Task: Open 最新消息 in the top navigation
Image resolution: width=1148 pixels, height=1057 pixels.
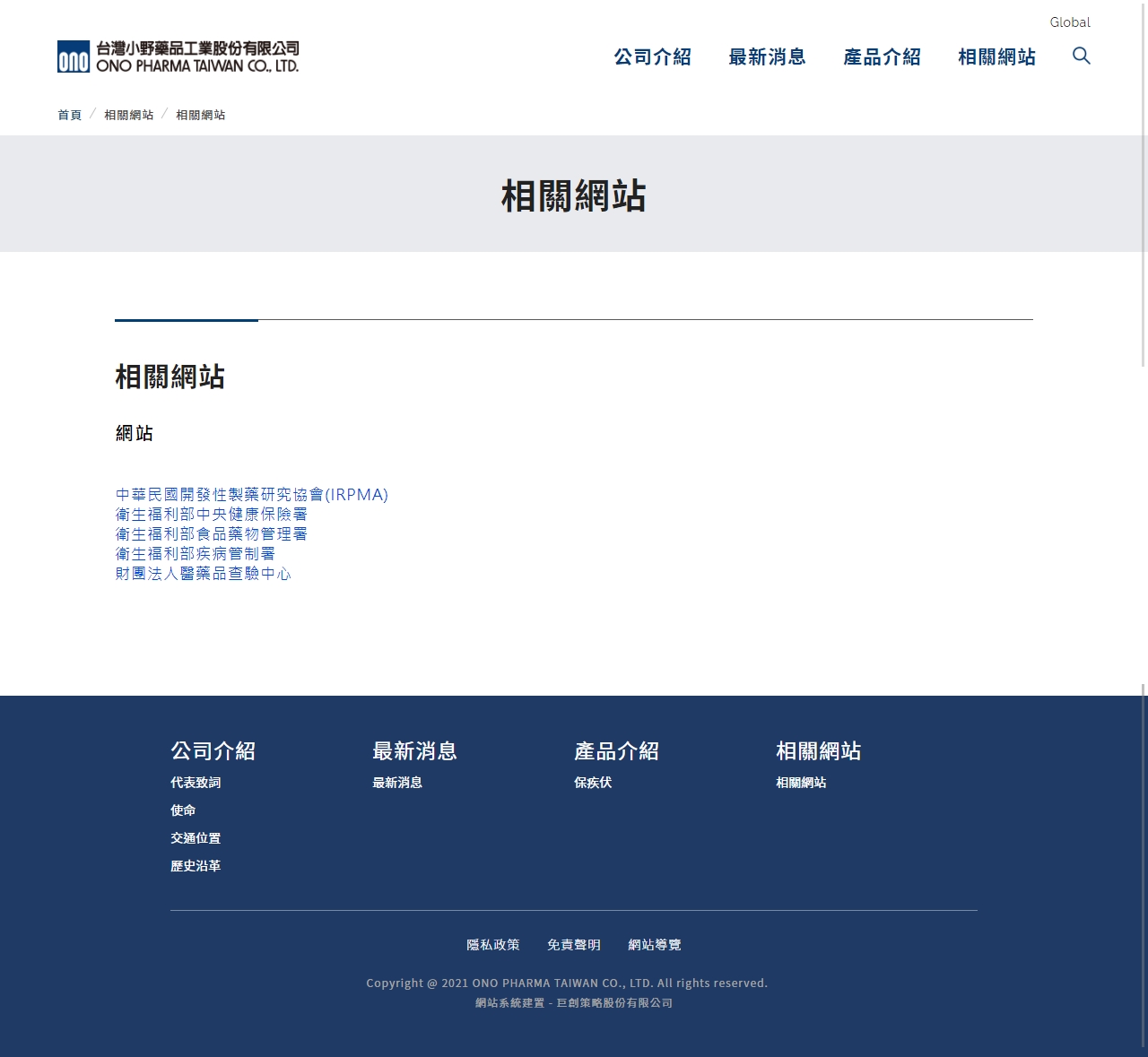Action: 768,57
